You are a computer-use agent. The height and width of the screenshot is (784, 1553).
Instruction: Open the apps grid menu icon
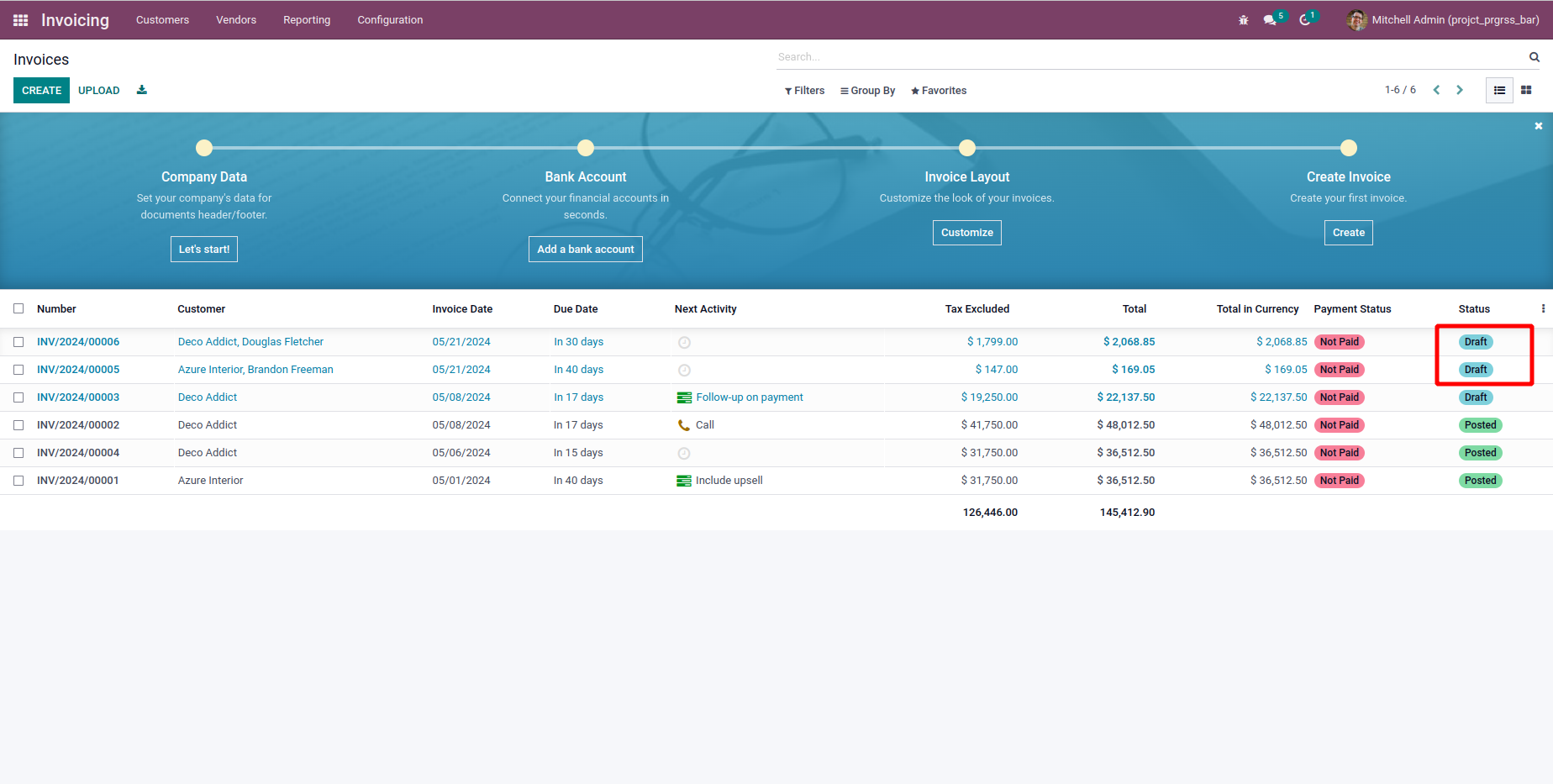tap(20, 20)
